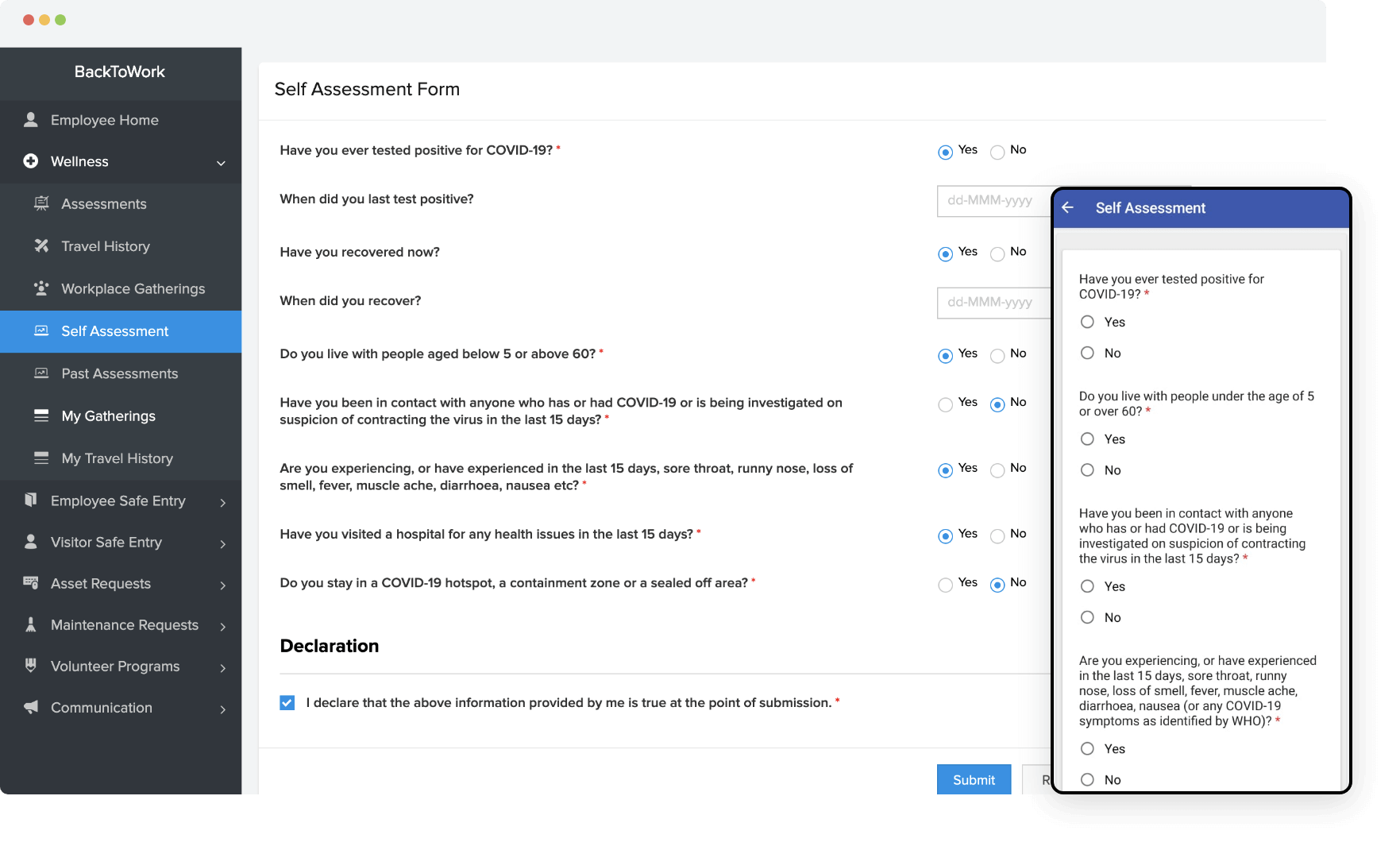Select No for symptoms question in mobile panel

point(1087,779)
